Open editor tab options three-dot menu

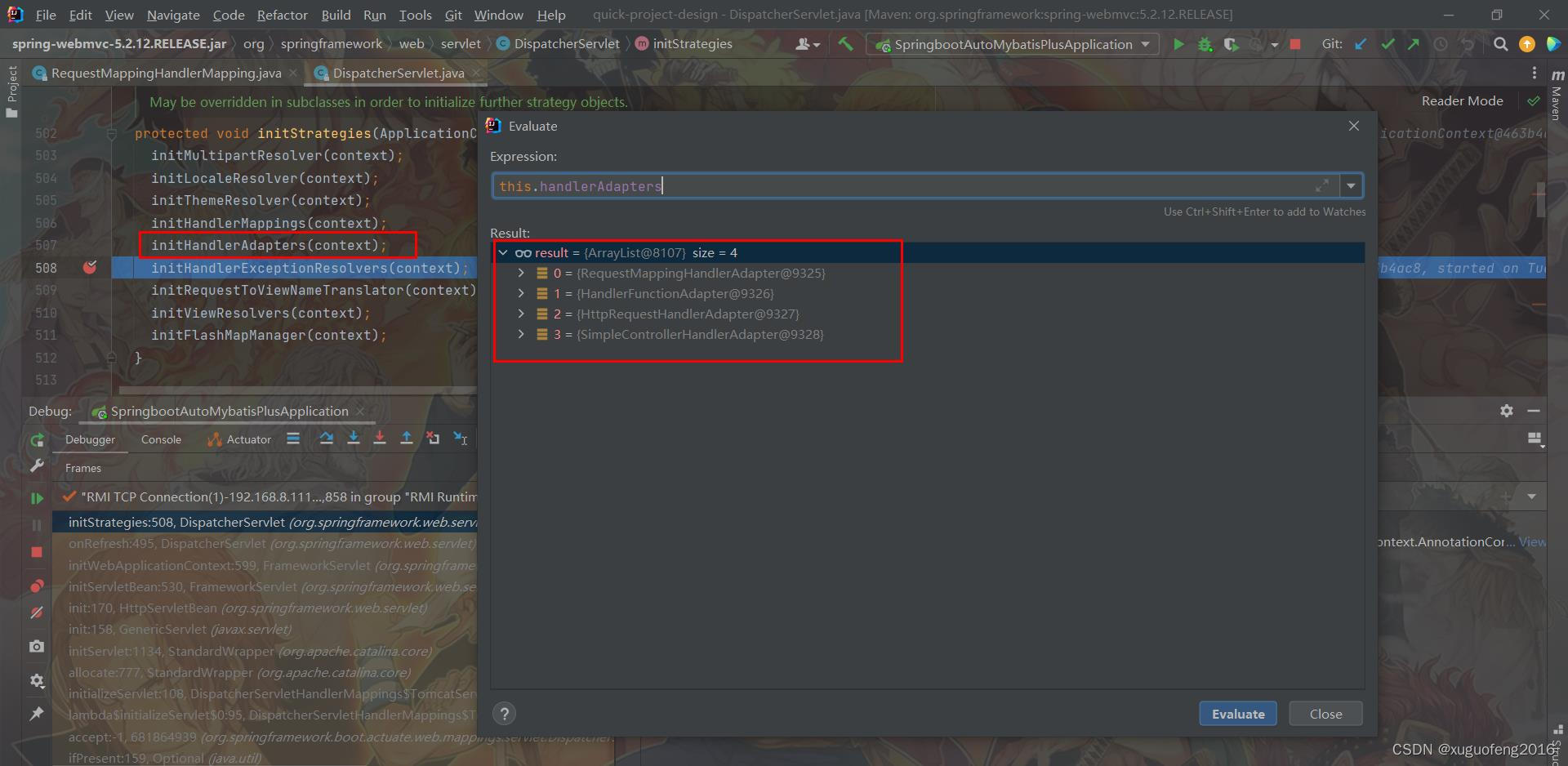(x=1535, y=73)
